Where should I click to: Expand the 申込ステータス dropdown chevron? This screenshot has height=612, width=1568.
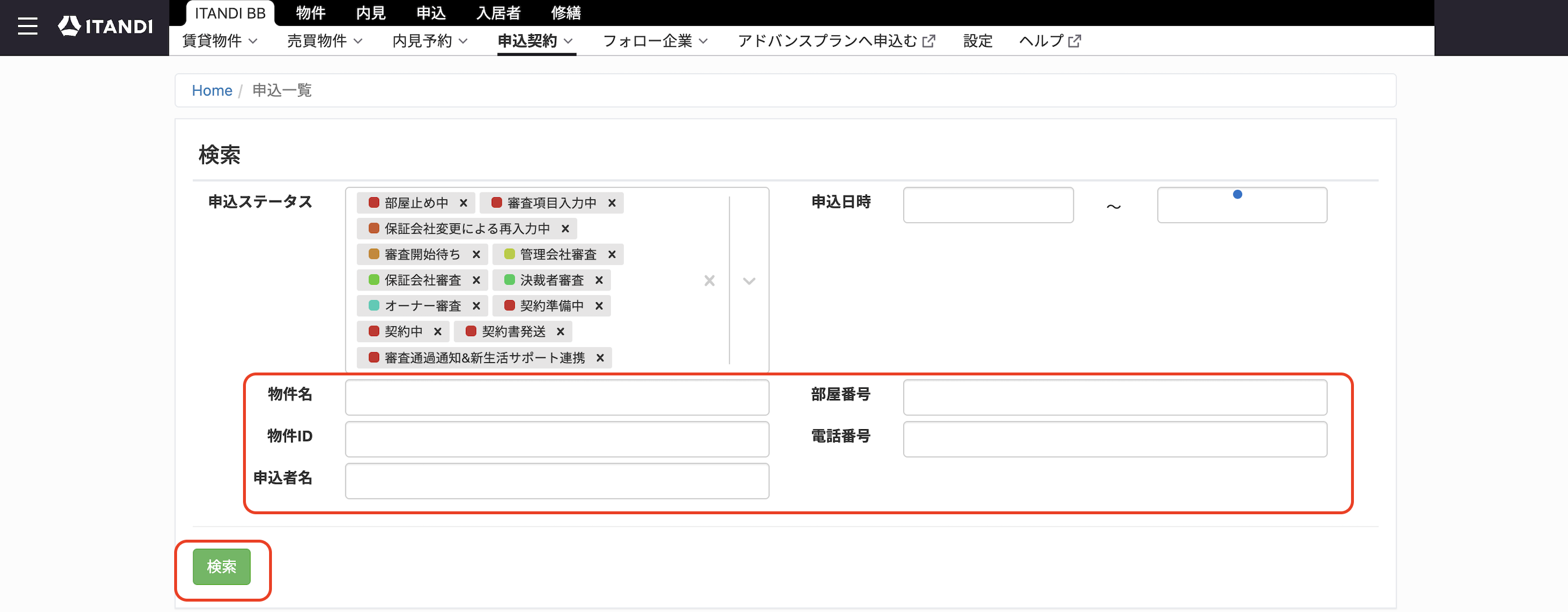tap(749, 281)
